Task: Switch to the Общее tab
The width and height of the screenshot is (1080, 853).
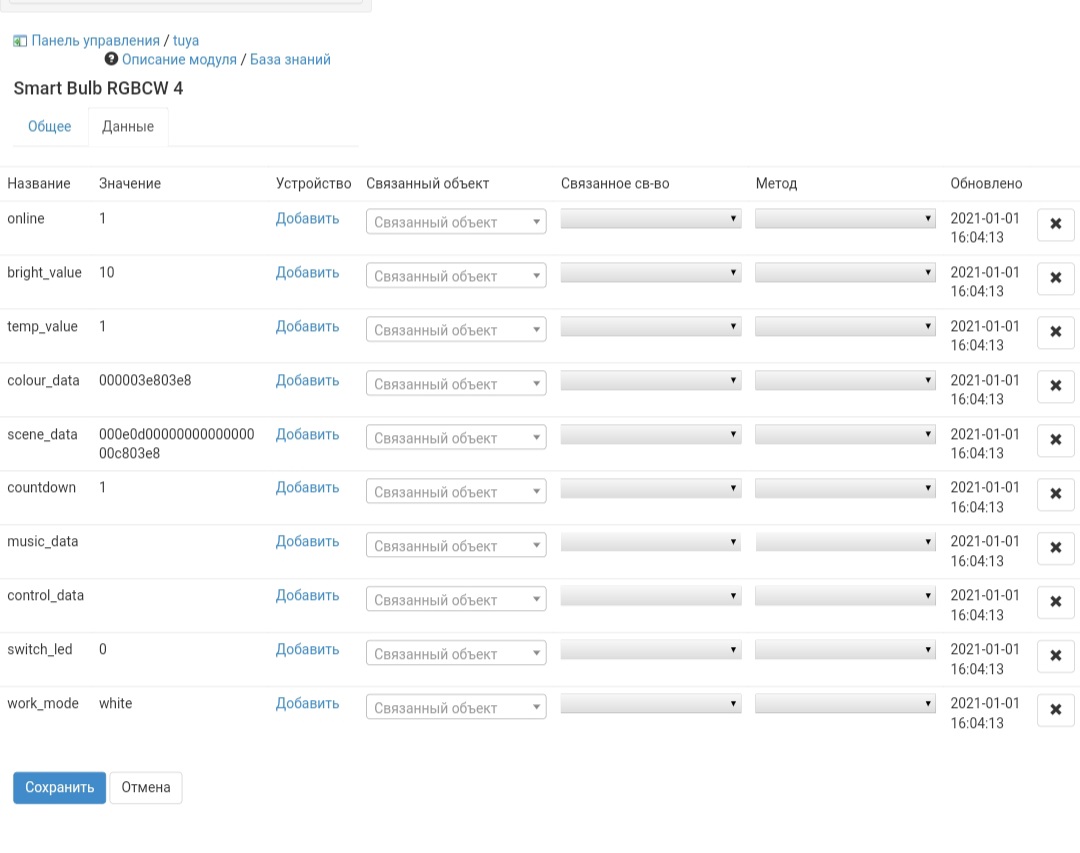Action: point(50,127)
